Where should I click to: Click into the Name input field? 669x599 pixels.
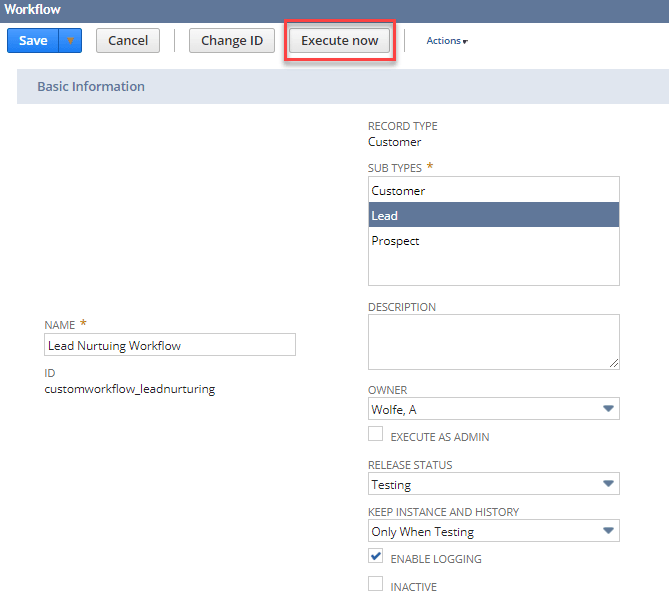tap(170, 345)
